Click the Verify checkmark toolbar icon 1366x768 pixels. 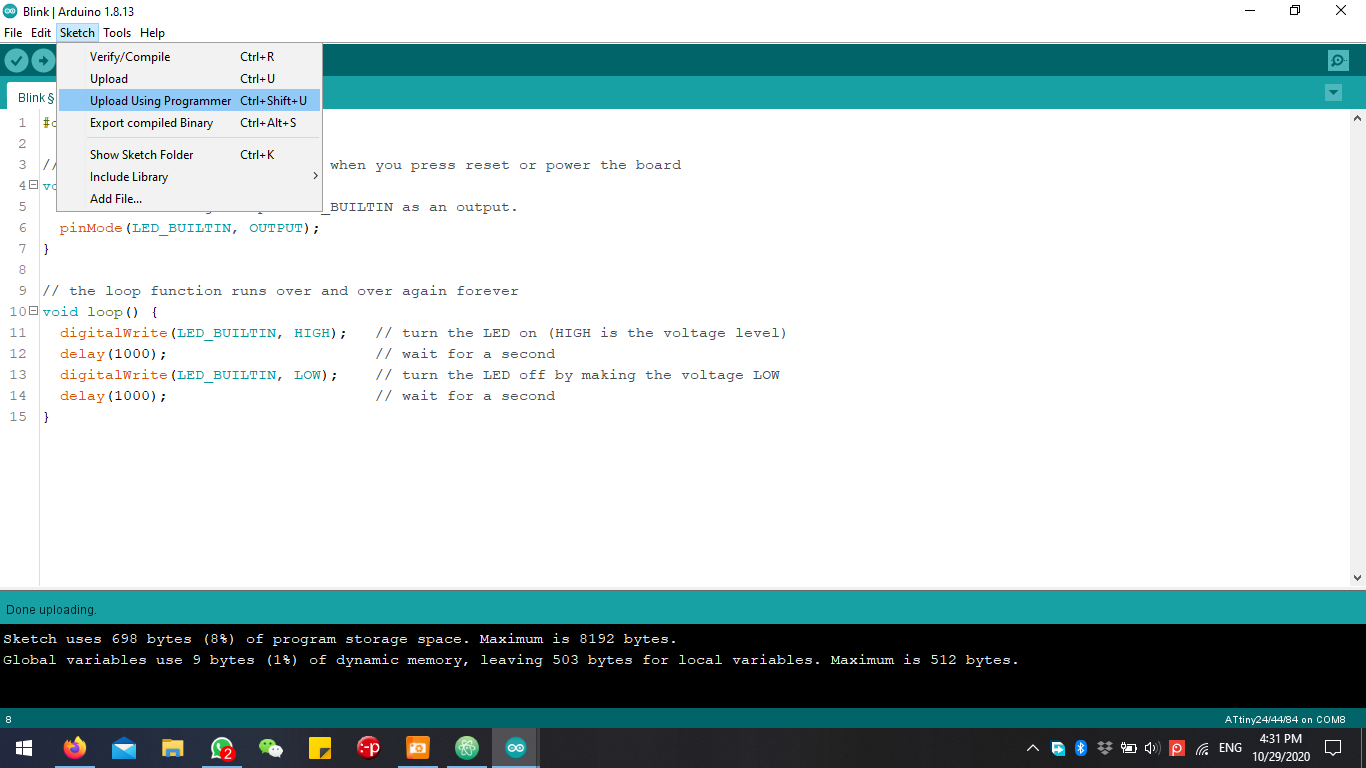click(x=16, y=61)
